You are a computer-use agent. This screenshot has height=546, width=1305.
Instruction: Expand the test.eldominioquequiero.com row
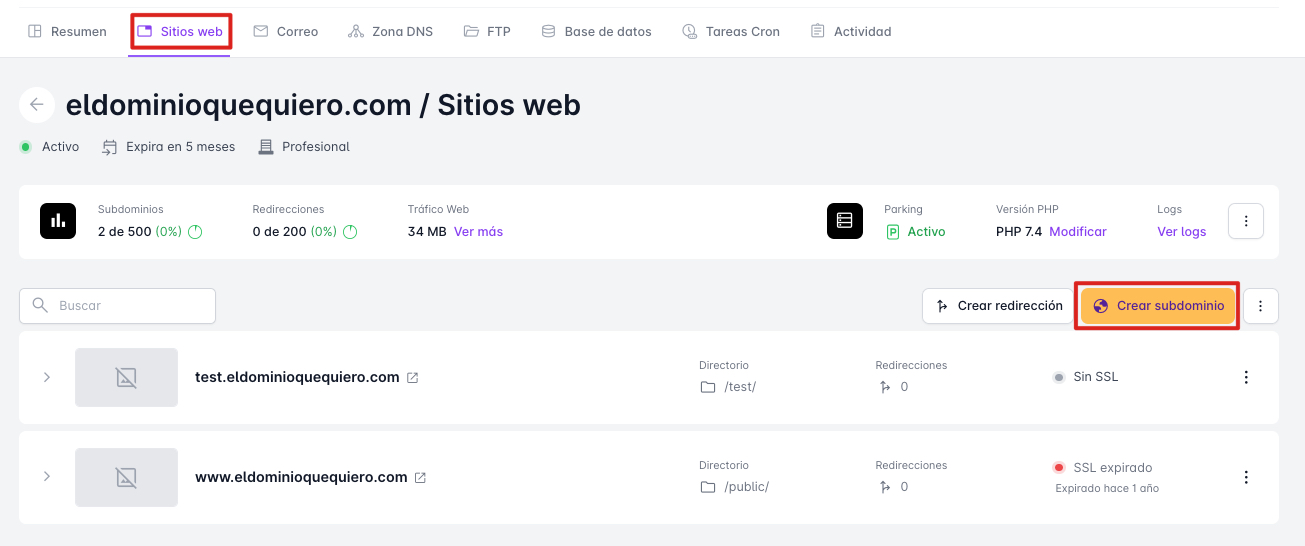pos(47,377)
